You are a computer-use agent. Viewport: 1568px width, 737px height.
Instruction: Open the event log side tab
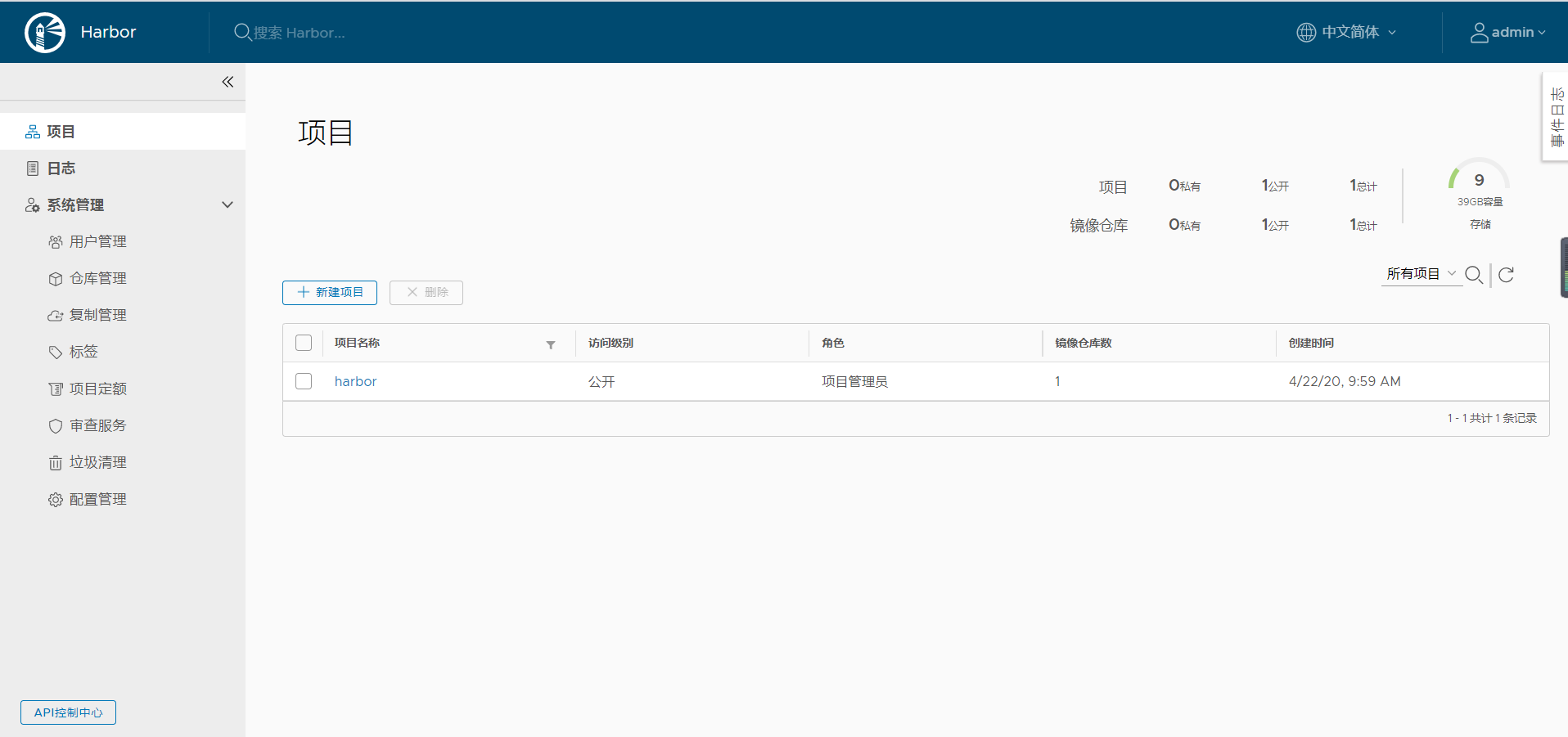pyautogui.click(x=1556, y=117)
